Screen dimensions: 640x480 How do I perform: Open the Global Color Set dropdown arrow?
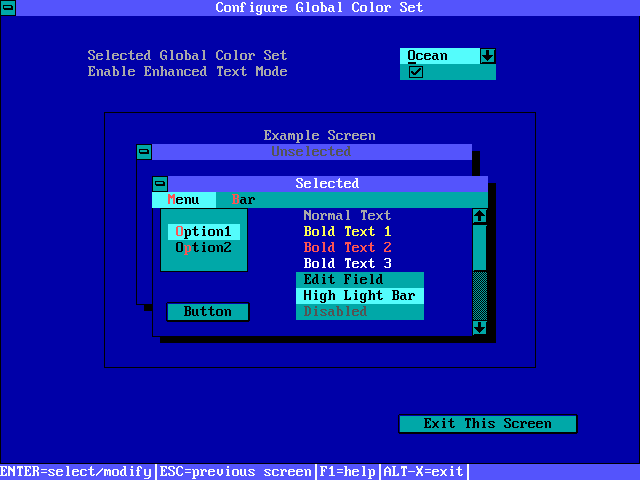[487, 56]
